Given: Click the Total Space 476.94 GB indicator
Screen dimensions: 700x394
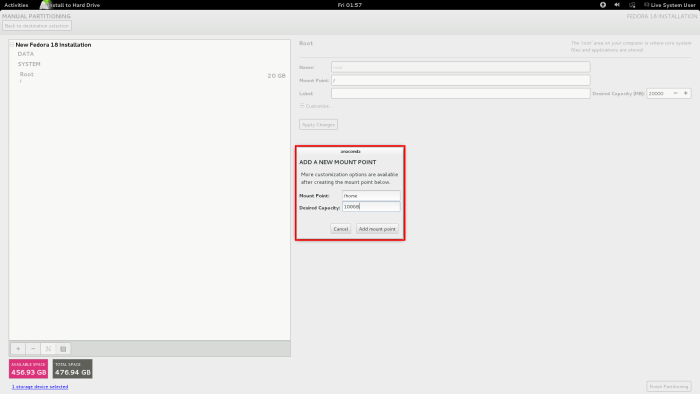Looking at the screenshot, I should [73, 369].
